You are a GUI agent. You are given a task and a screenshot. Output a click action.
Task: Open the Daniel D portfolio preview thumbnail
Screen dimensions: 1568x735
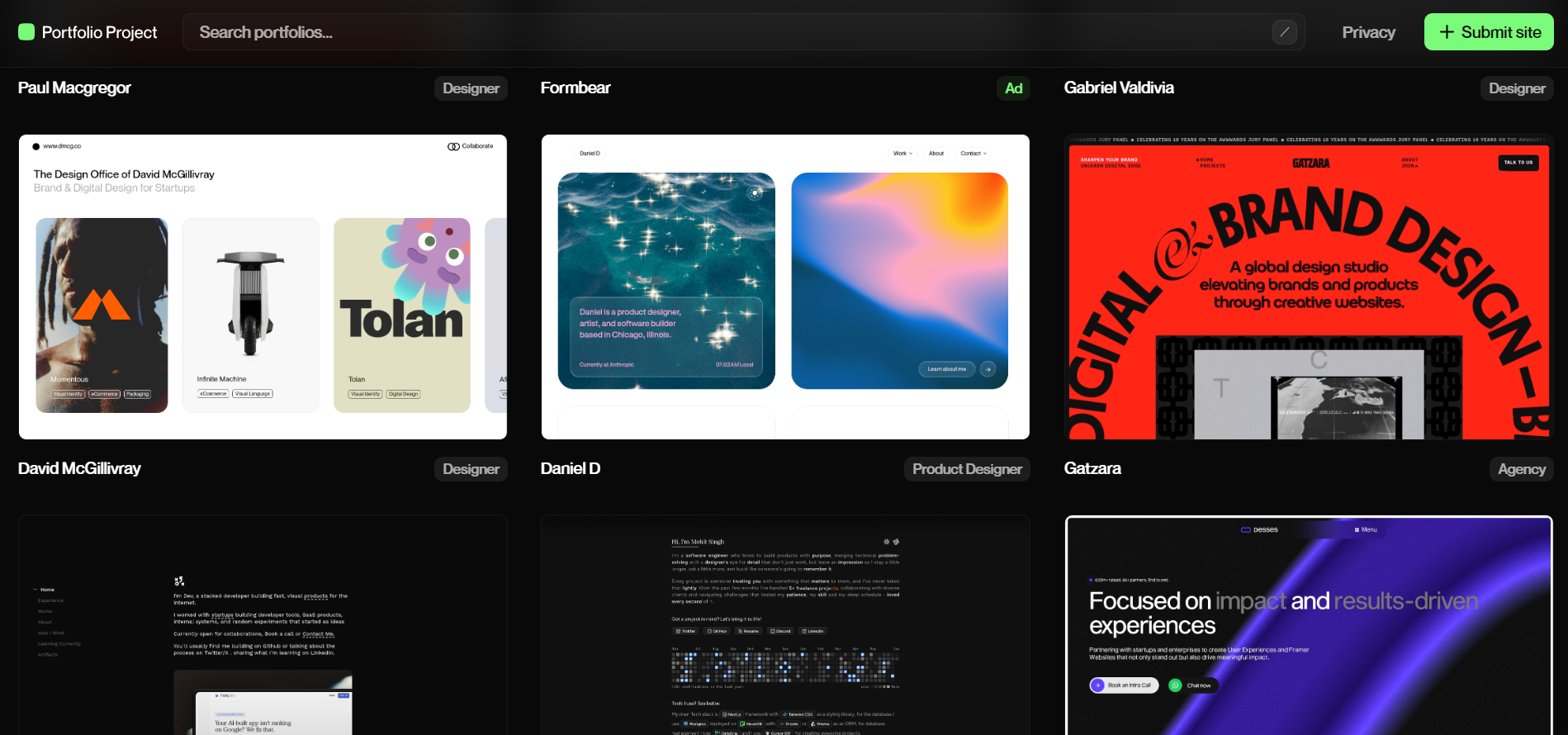(x=785, y=287)
